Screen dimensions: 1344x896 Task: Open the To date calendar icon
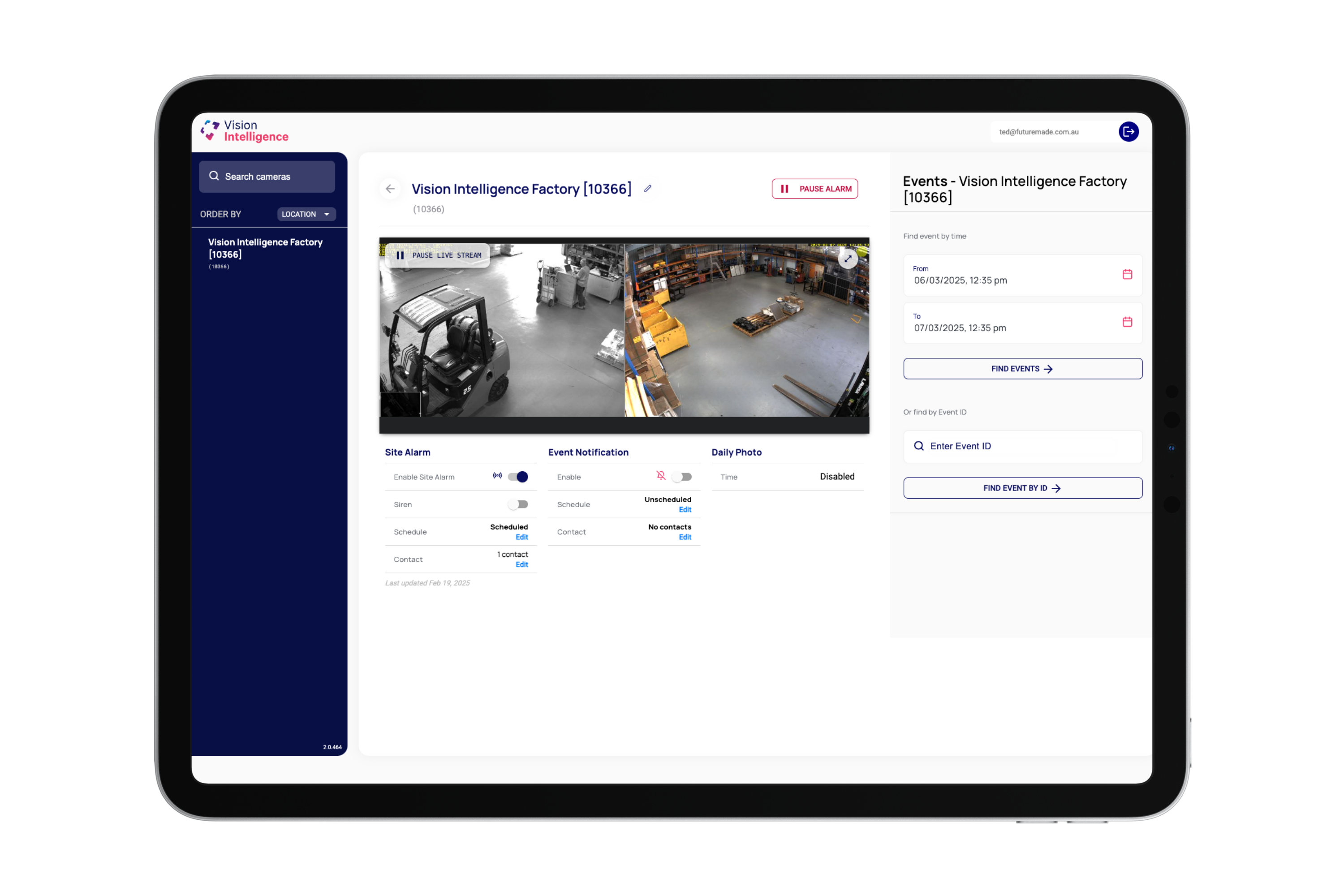[1127, 322]
